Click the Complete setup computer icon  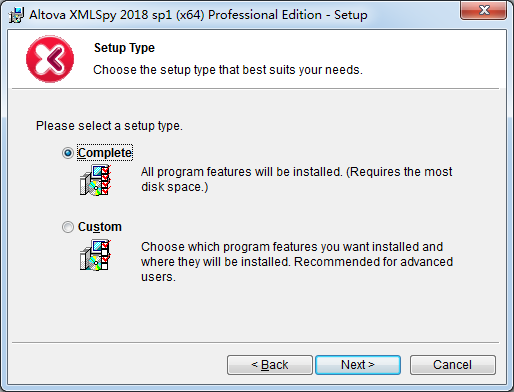[x=95, y=180]
